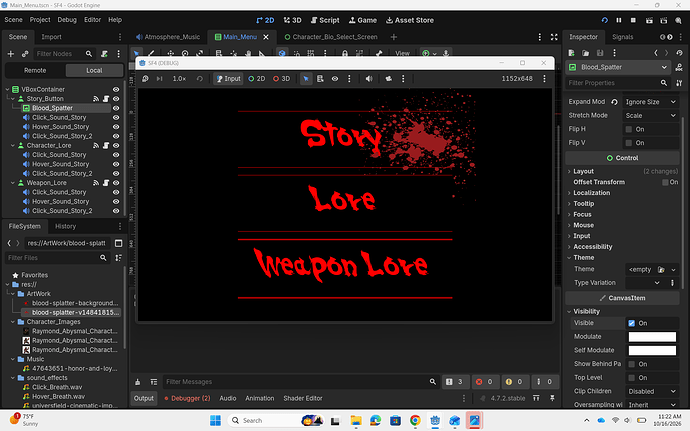Toggle visibility of Weapon_Lore node
Image resolution: width=690 pixels, height=431 pixels.
[116, 183]
